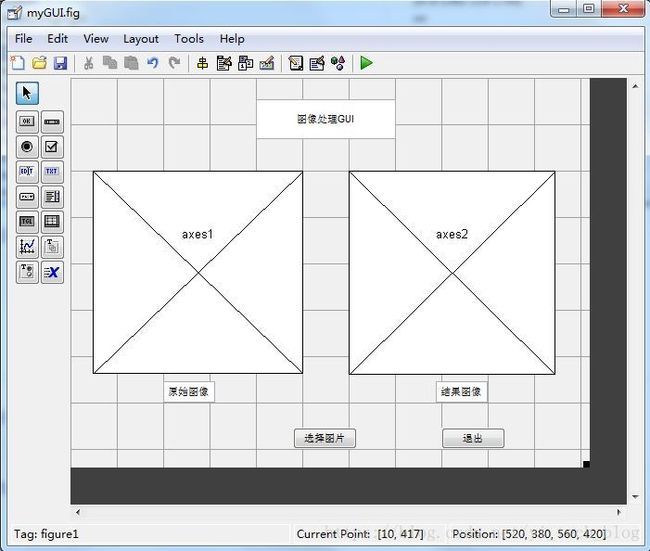Screen dimensions: 650x551
Task: Pick the Edit Text component tool
Action: (x=27, y=172)
